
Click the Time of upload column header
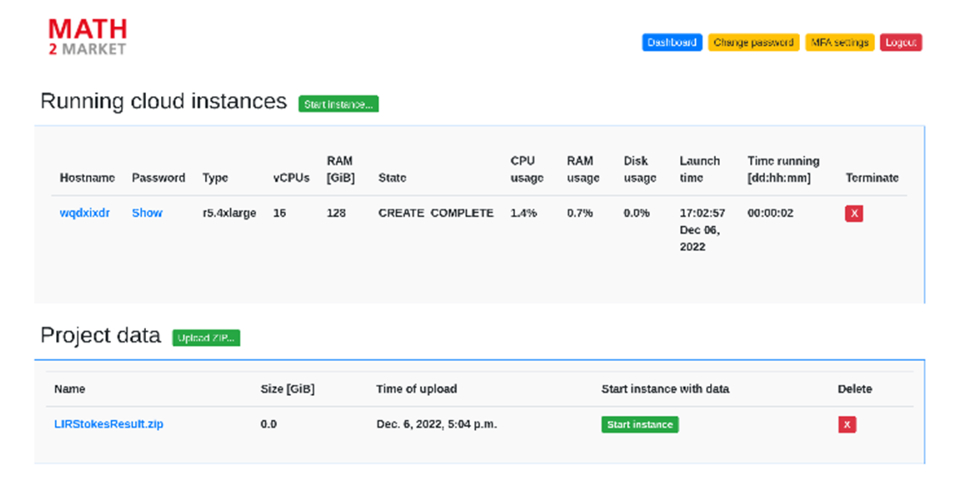(x=416, y=389)
